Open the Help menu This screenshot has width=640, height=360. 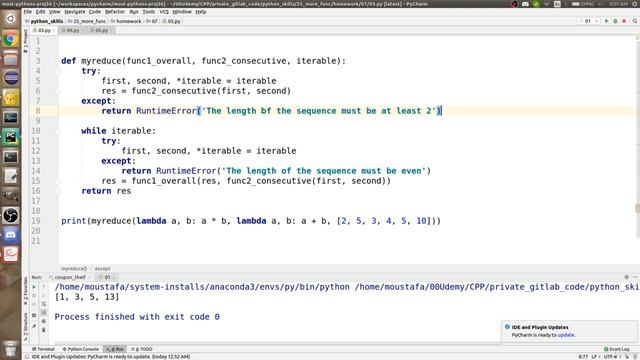pos(200,12)
